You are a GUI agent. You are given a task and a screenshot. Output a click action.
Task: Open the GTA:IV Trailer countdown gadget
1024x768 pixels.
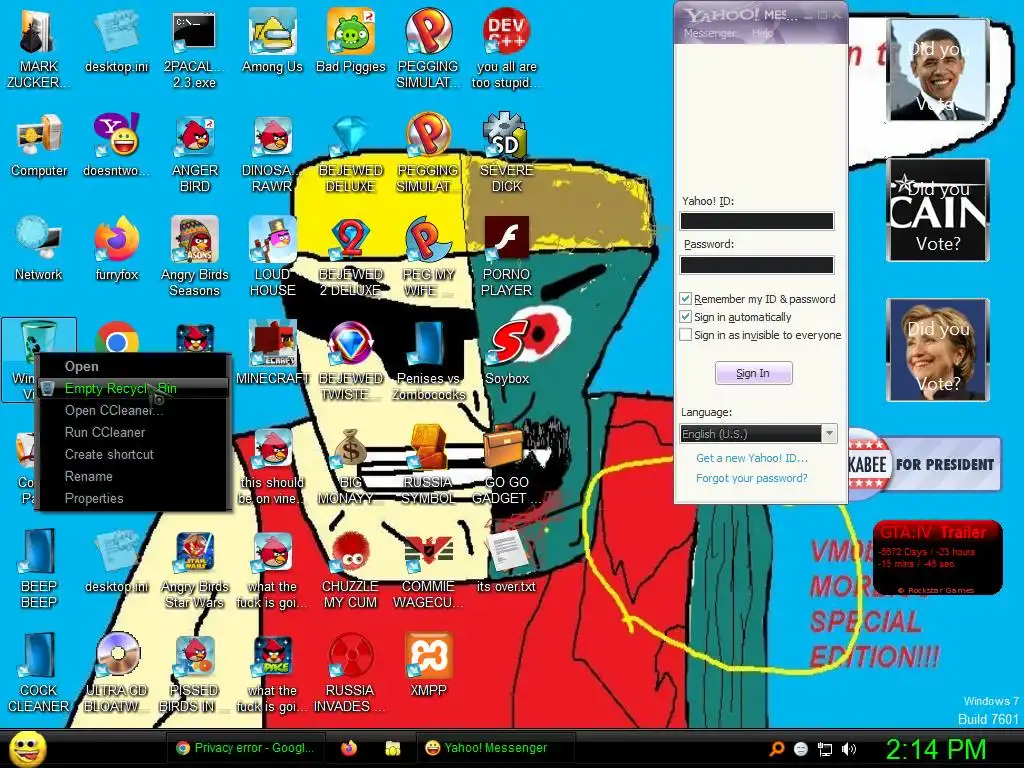pyautogui.click(x=937, y=558)
